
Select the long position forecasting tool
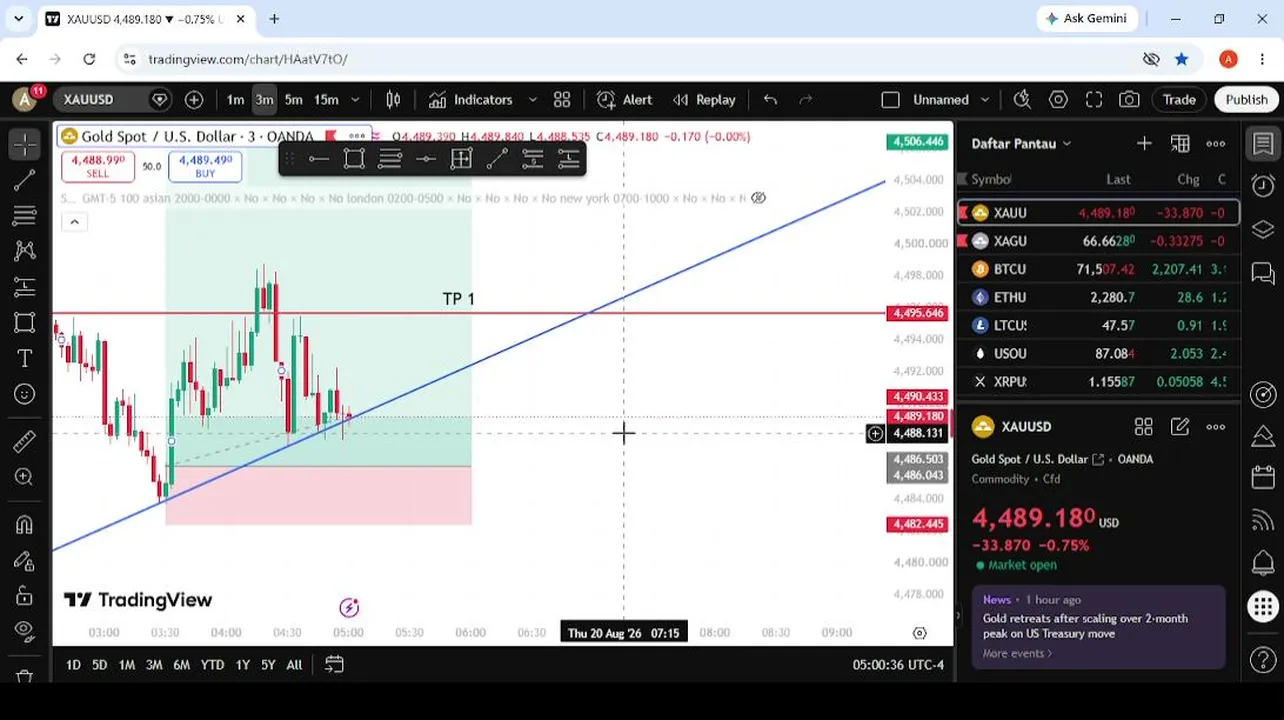pyautogui.click(x=25, y=287)
